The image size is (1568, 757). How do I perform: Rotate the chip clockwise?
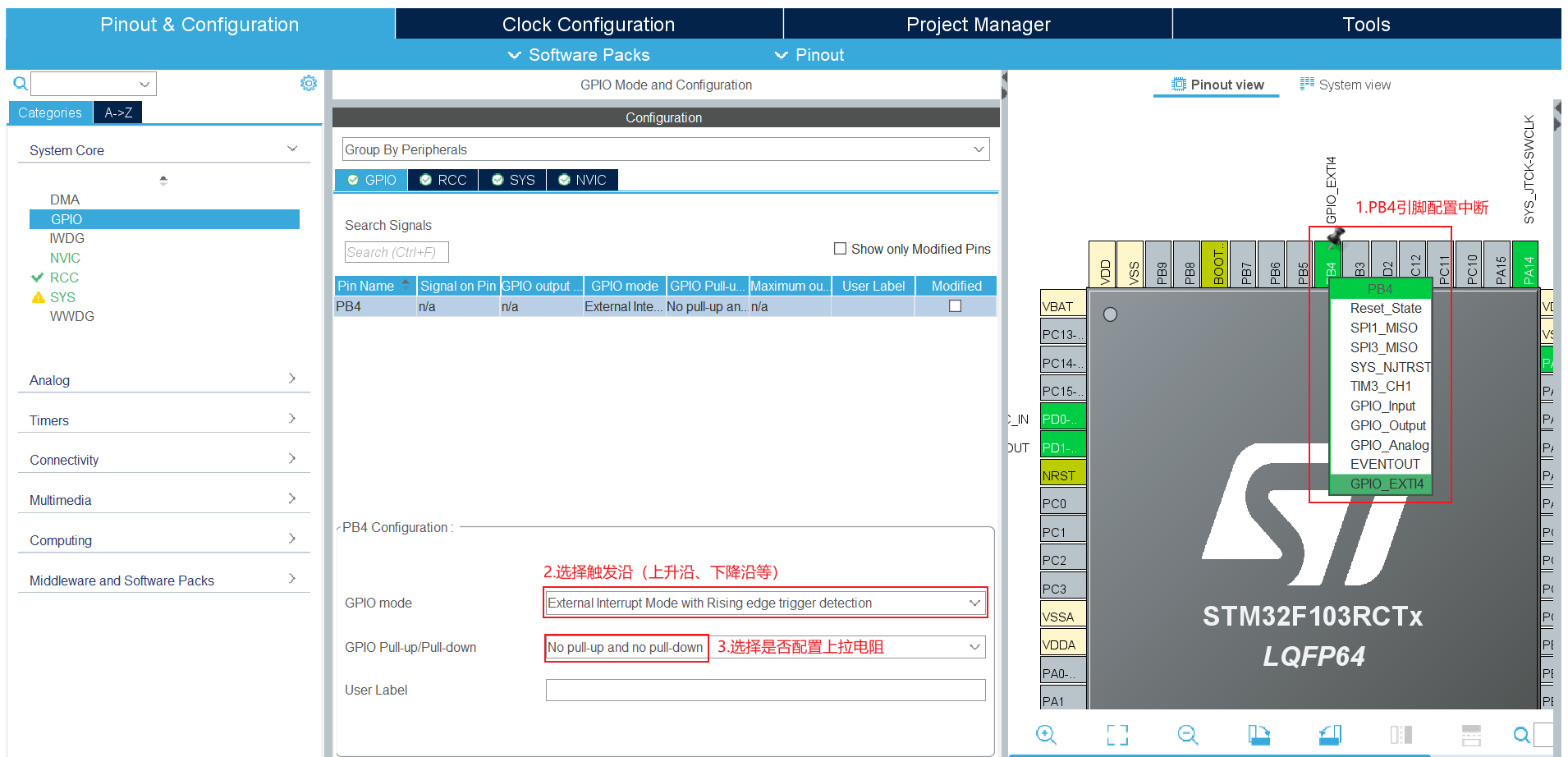1259,735
